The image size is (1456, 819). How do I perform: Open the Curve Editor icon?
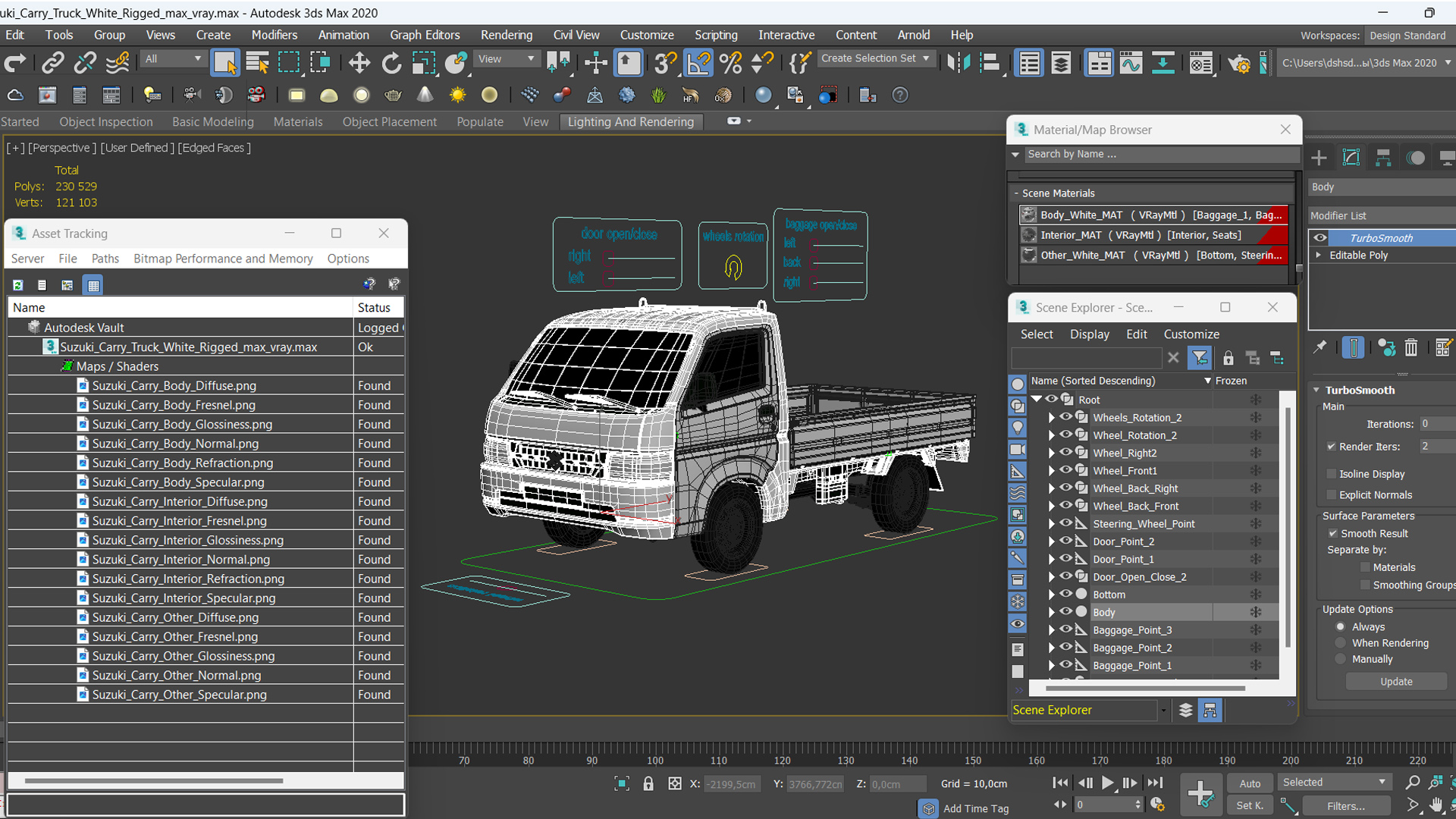point(1131,63)
